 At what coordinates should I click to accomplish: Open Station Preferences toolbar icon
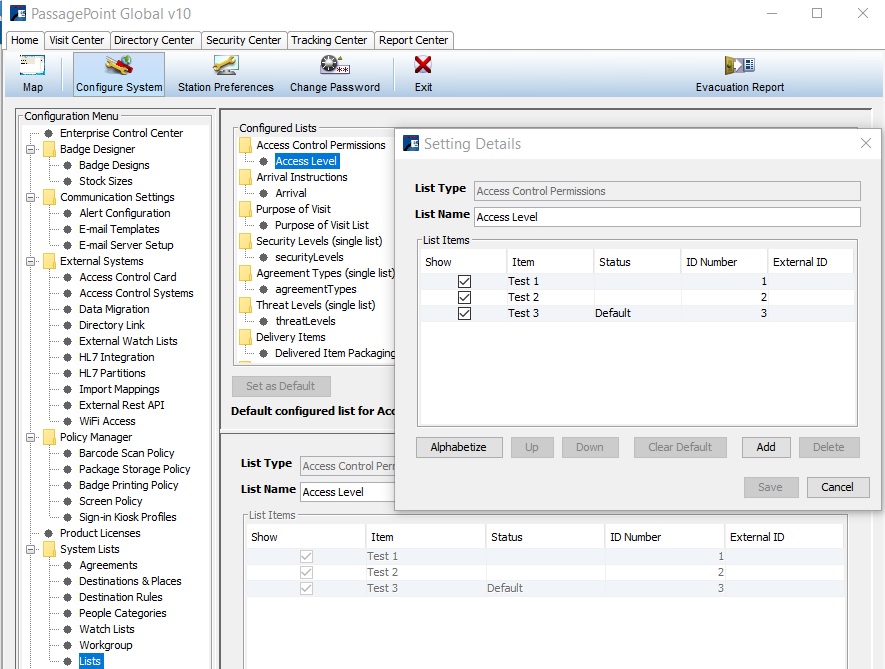(x=226, y=65)
